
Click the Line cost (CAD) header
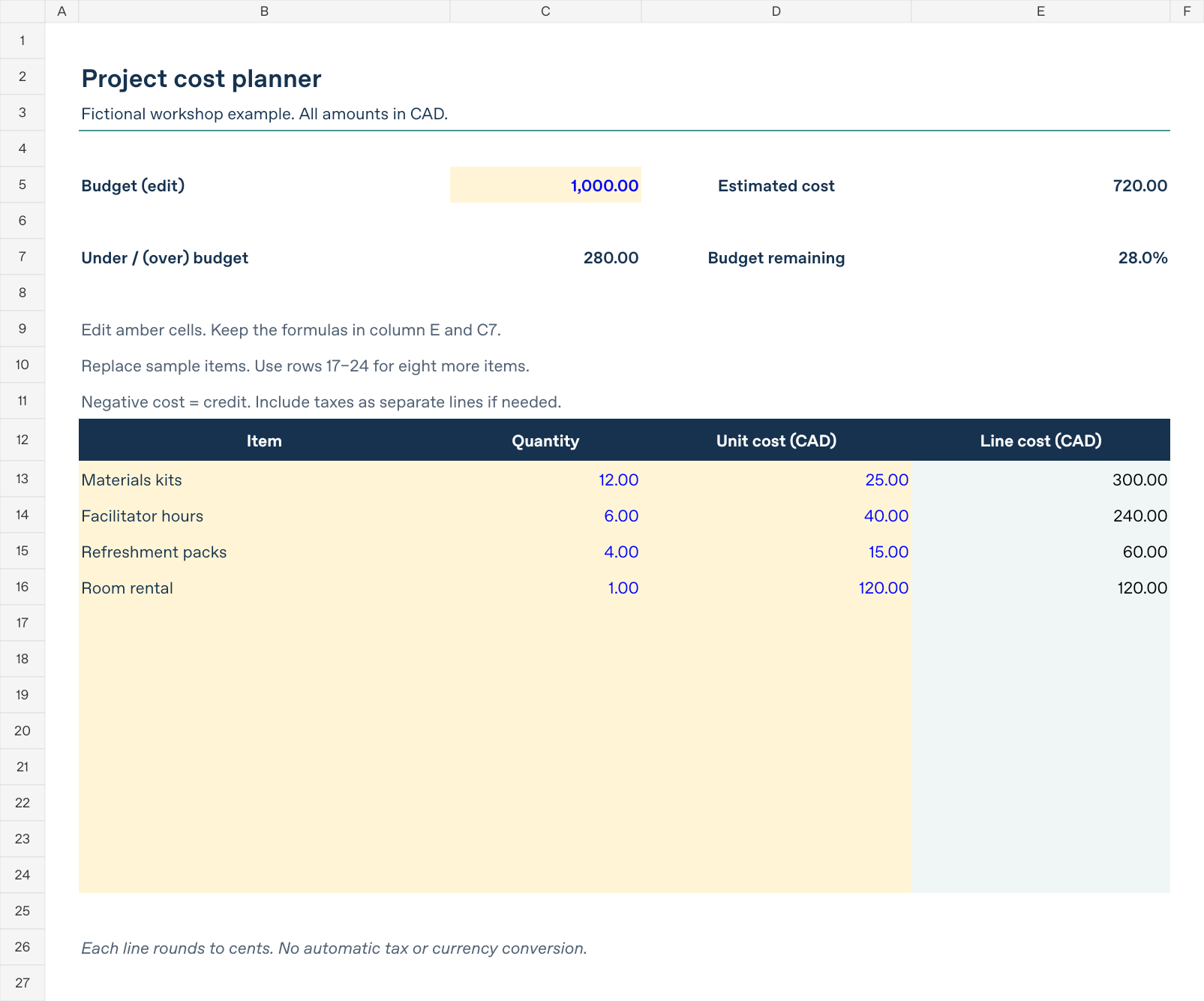pyautogui.click(x=1040, y=440)
